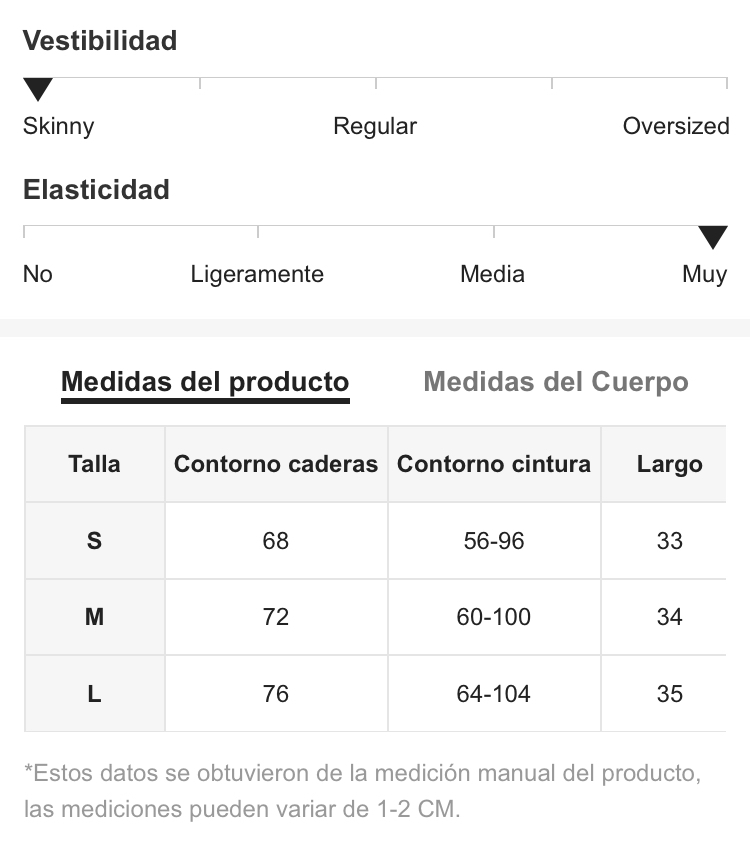Click the Skinny fit label
The width and height of the screenshot is (750, 842).
[x=59, y=127]
